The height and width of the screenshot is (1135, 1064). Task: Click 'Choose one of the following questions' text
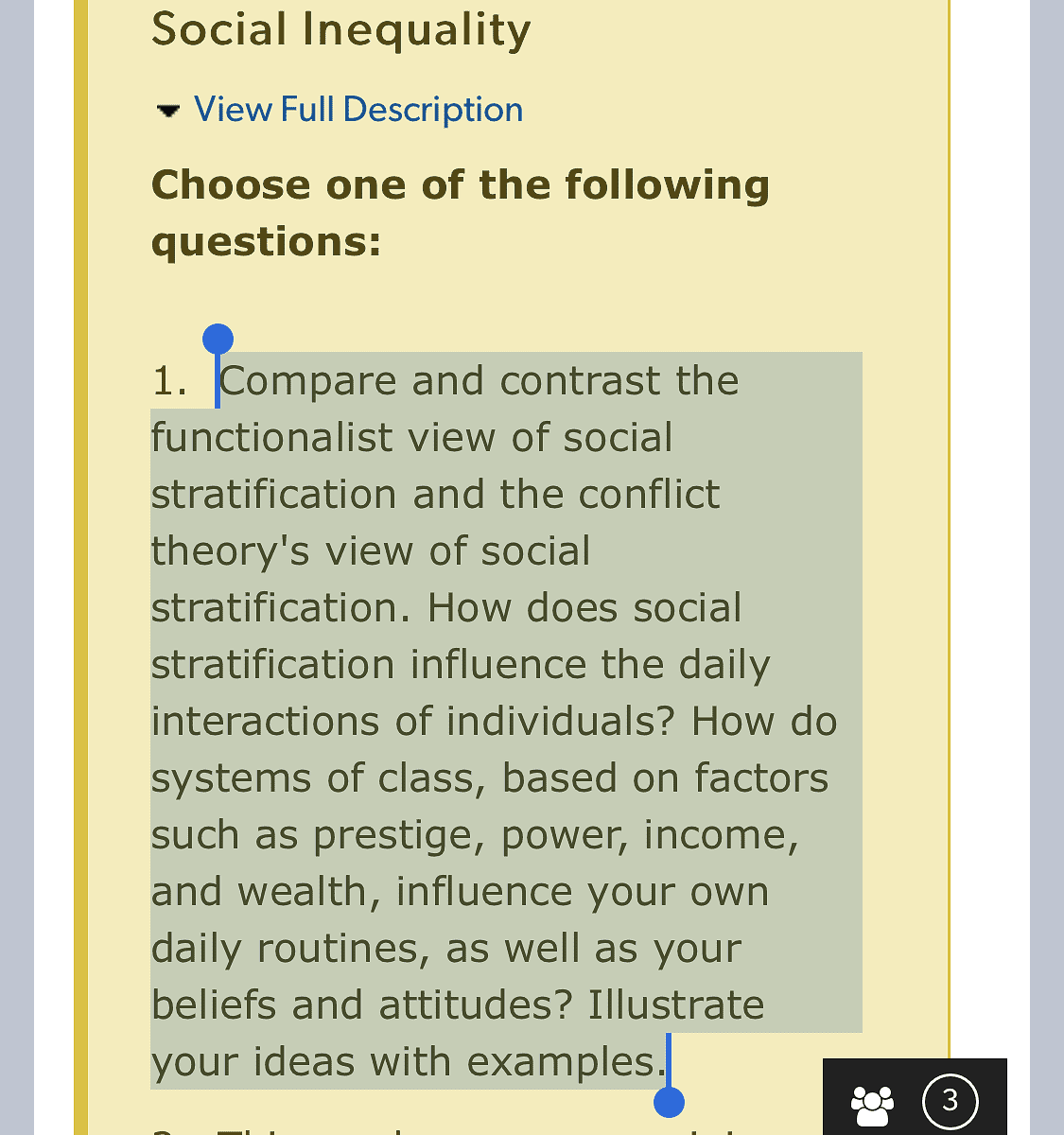pyautogui.click(x=459, y=213)
